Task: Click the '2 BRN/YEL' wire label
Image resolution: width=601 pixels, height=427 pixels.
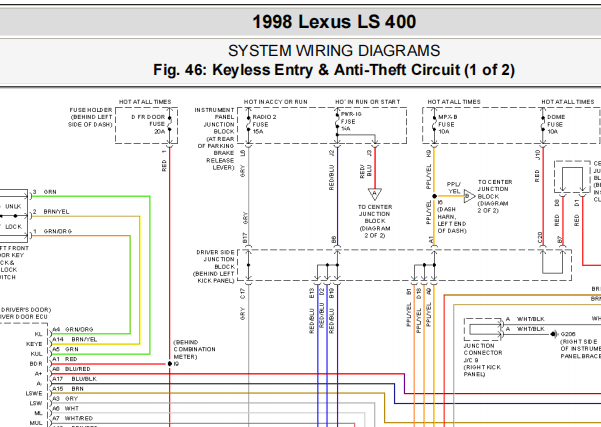Action: pos(51,212)
